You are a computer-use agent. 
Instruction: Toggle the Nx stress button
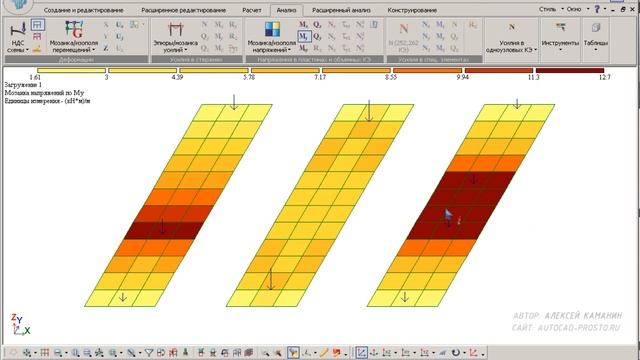click(x=332, y=24)
